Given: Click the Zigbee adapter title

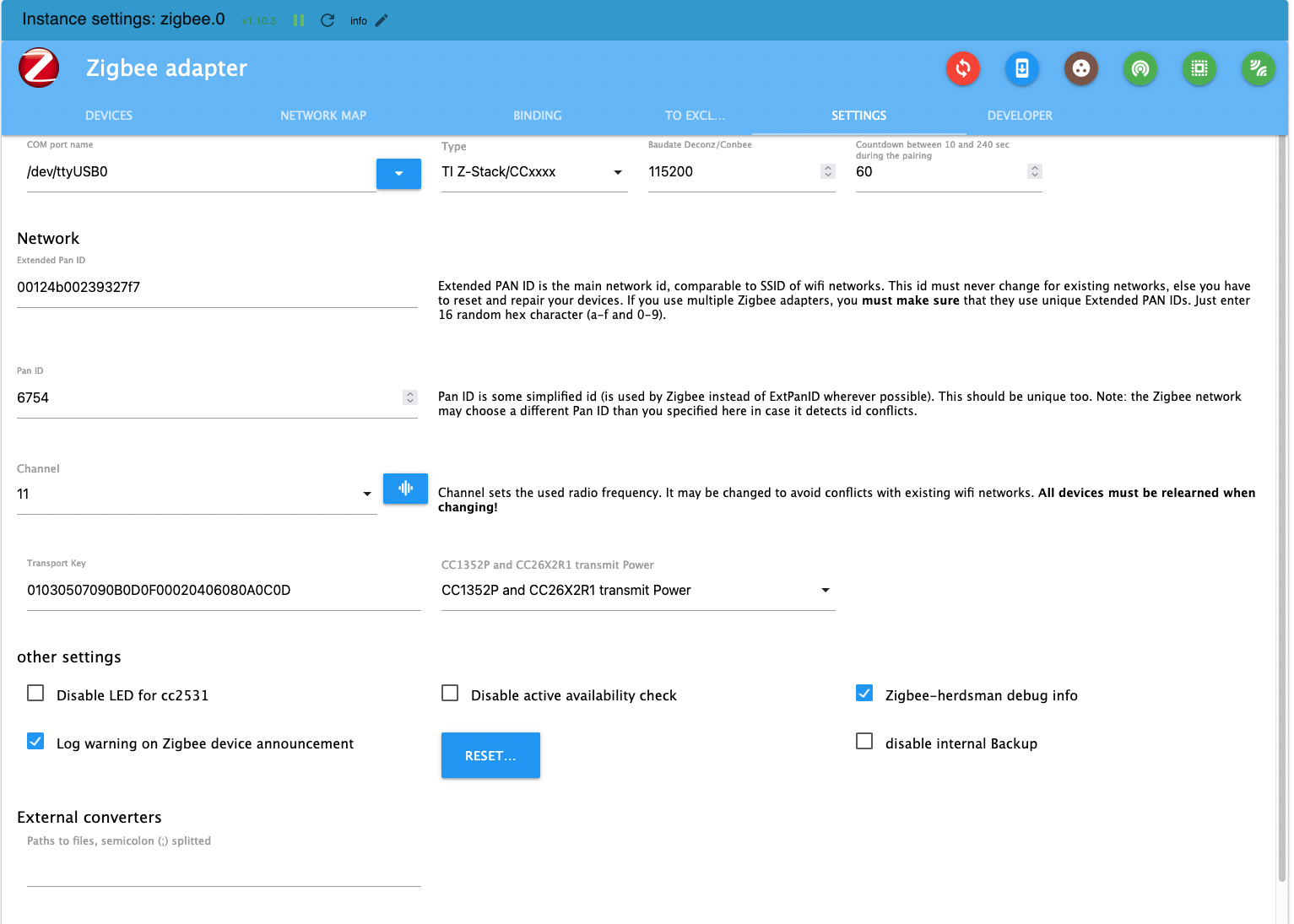Looking at the screenshot, I should (x=167, y=68).
